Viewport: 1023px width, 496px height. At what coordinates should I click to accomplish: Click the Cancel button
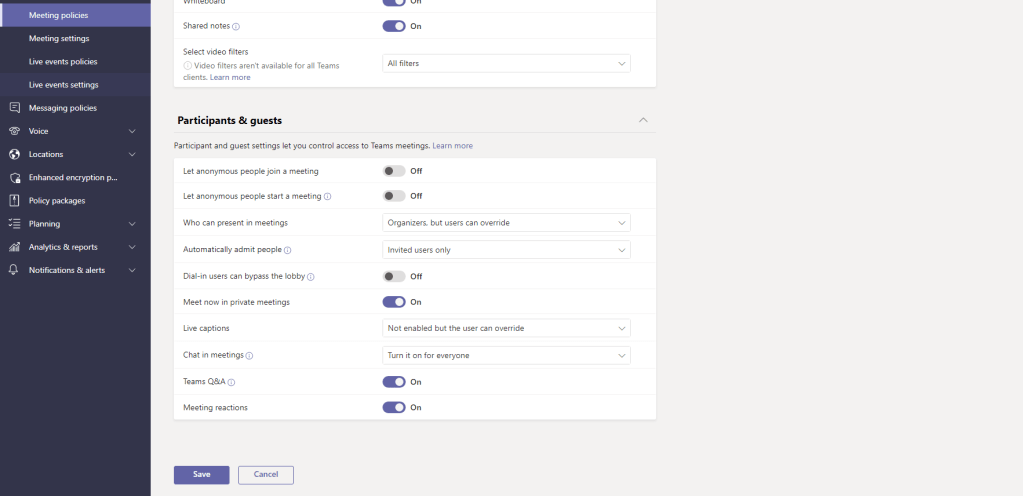(265, 474)
